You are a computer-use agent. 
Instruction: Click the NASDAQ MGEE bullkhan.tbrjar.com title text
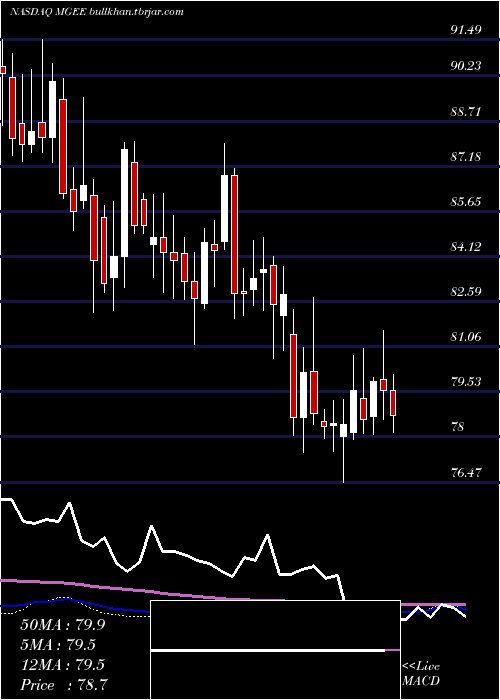pos(96,12)
